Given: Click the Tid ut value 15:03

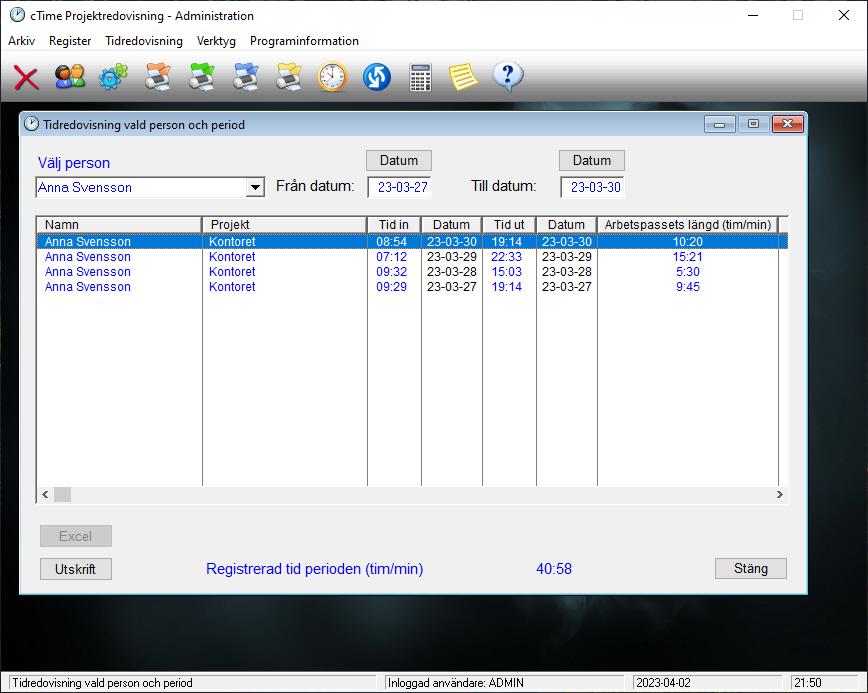Looking at the screenshot, I should point(507,272).
